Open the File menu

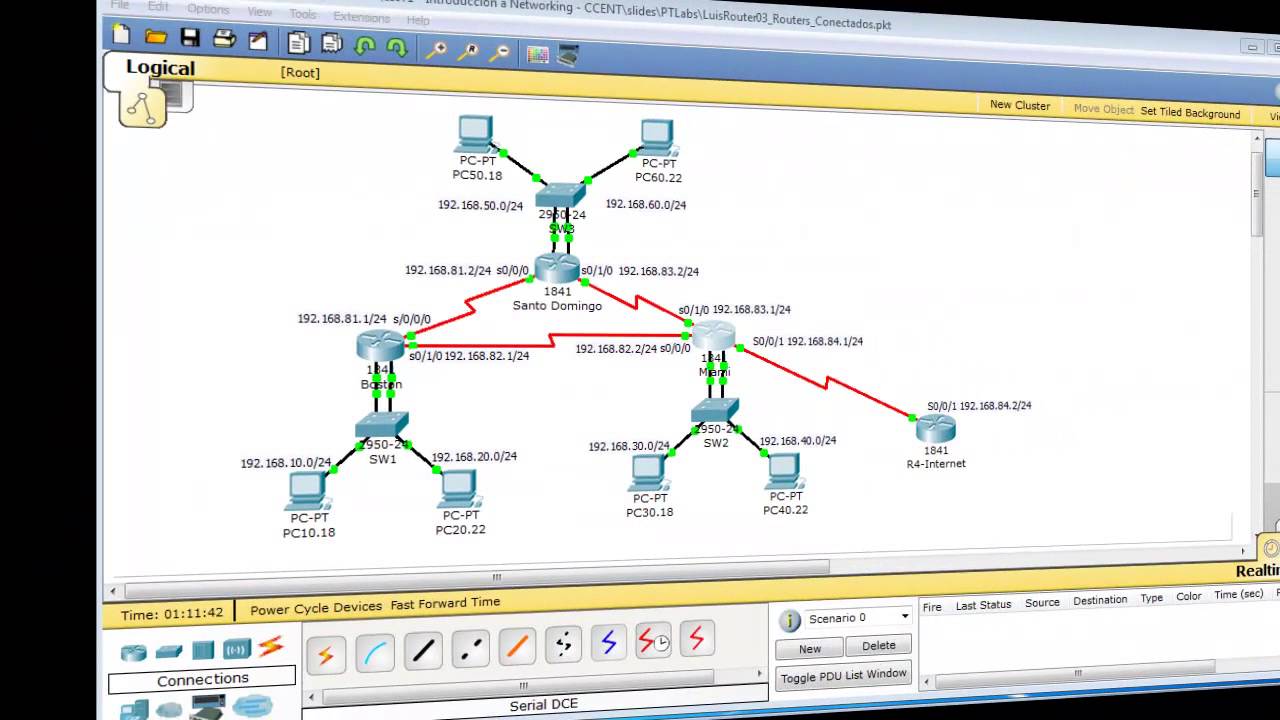coord(119,5)
